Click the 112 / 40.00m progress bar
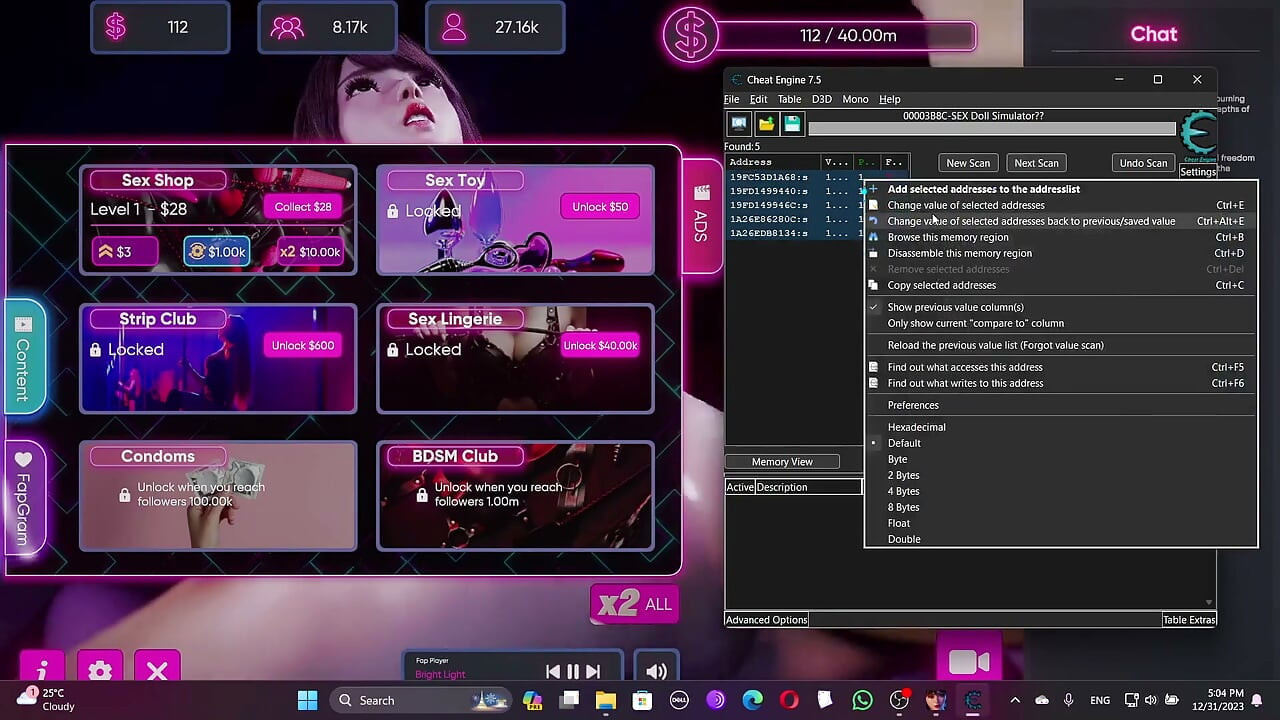This screenshot has width=1280, height=720. (x=847, y=36)
